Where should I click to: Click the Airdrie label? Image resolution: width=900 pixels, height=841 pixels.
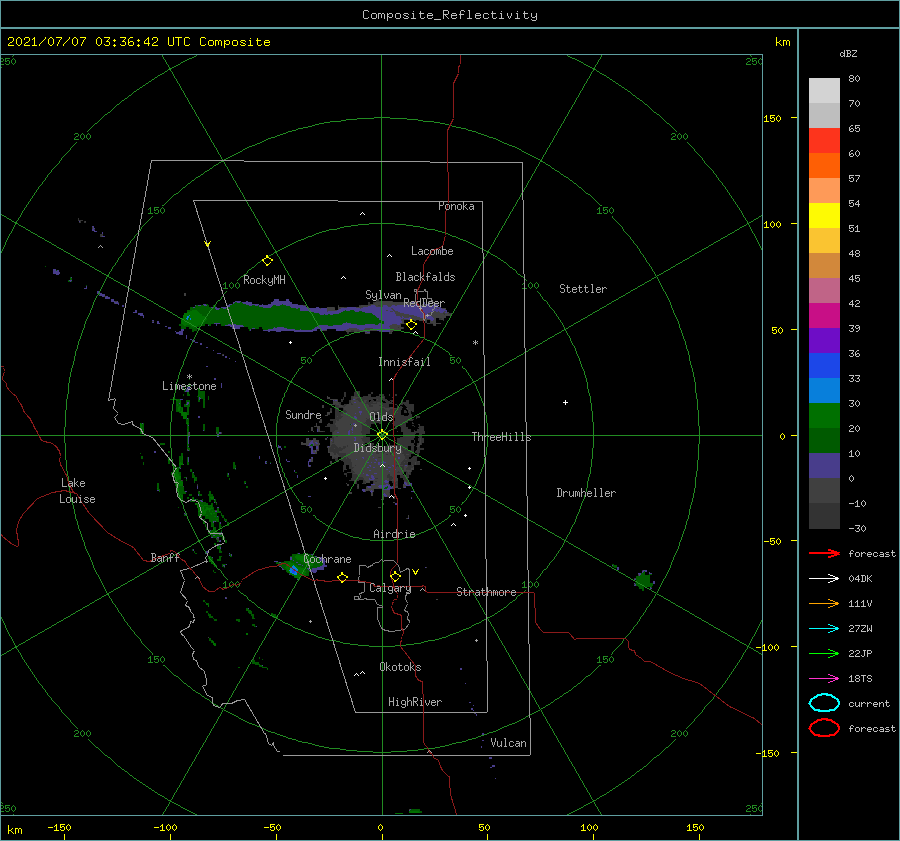(394, 534)
